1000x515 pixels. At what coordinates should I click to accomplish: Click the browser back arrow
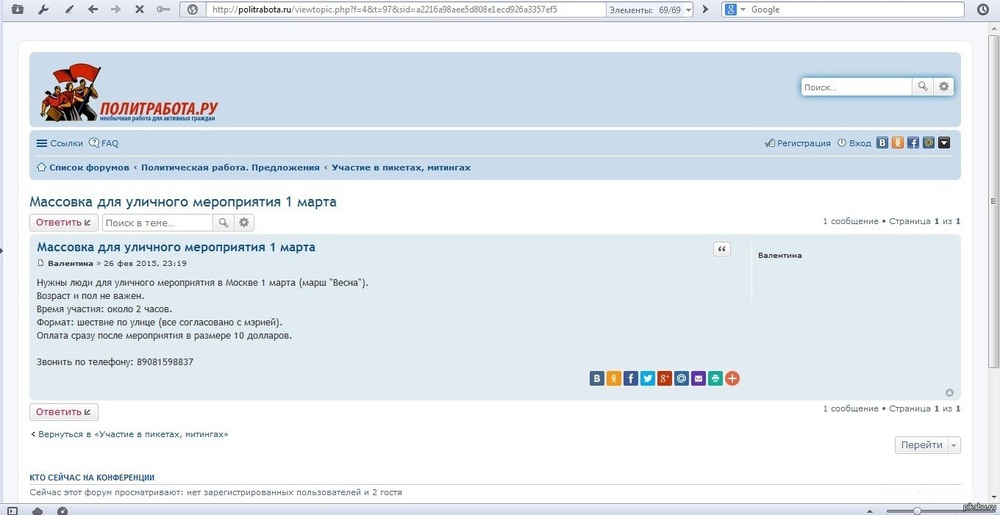(x=93, y=9)
